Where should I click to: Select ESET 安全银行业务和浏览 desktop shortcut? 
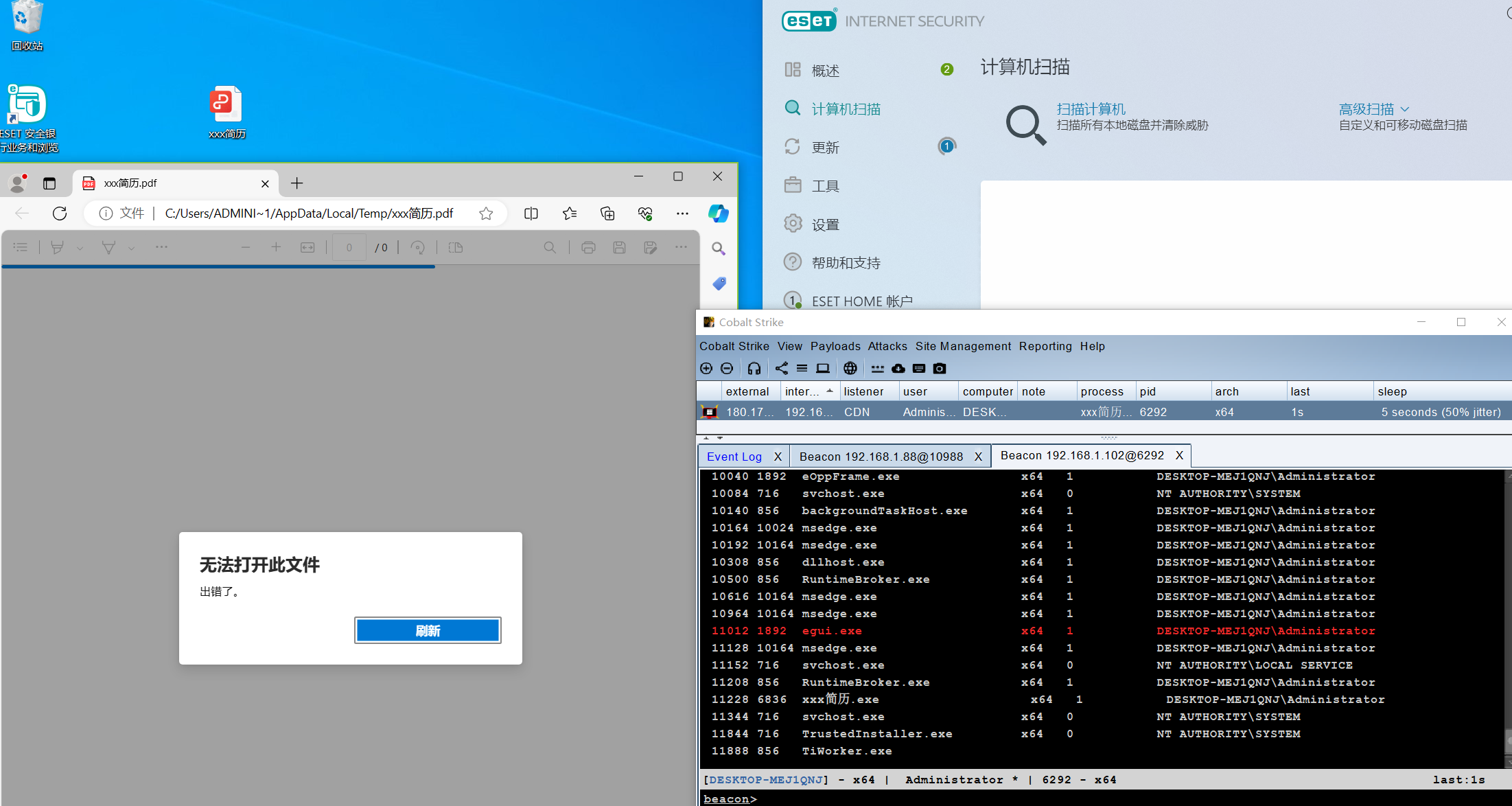[x=28, y=119]
